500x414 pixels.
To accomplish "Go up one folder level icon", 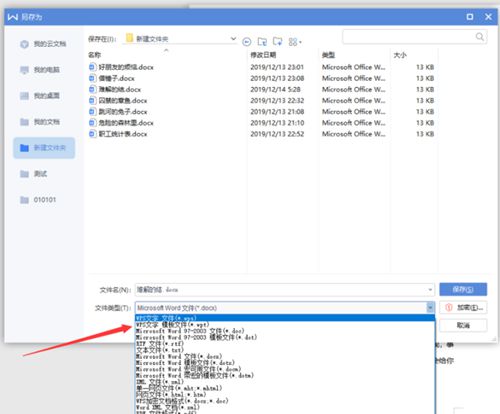I will [262, 42].
